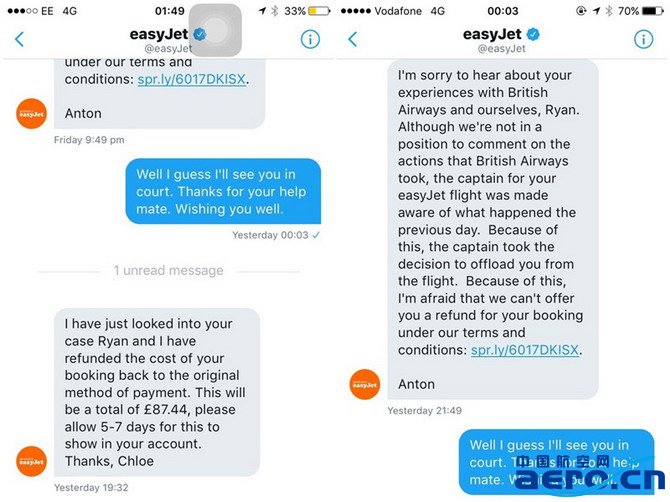Select the Chloe refund message bubble
The width and height of the screenshot is (670, 502).
coord(157,392)
